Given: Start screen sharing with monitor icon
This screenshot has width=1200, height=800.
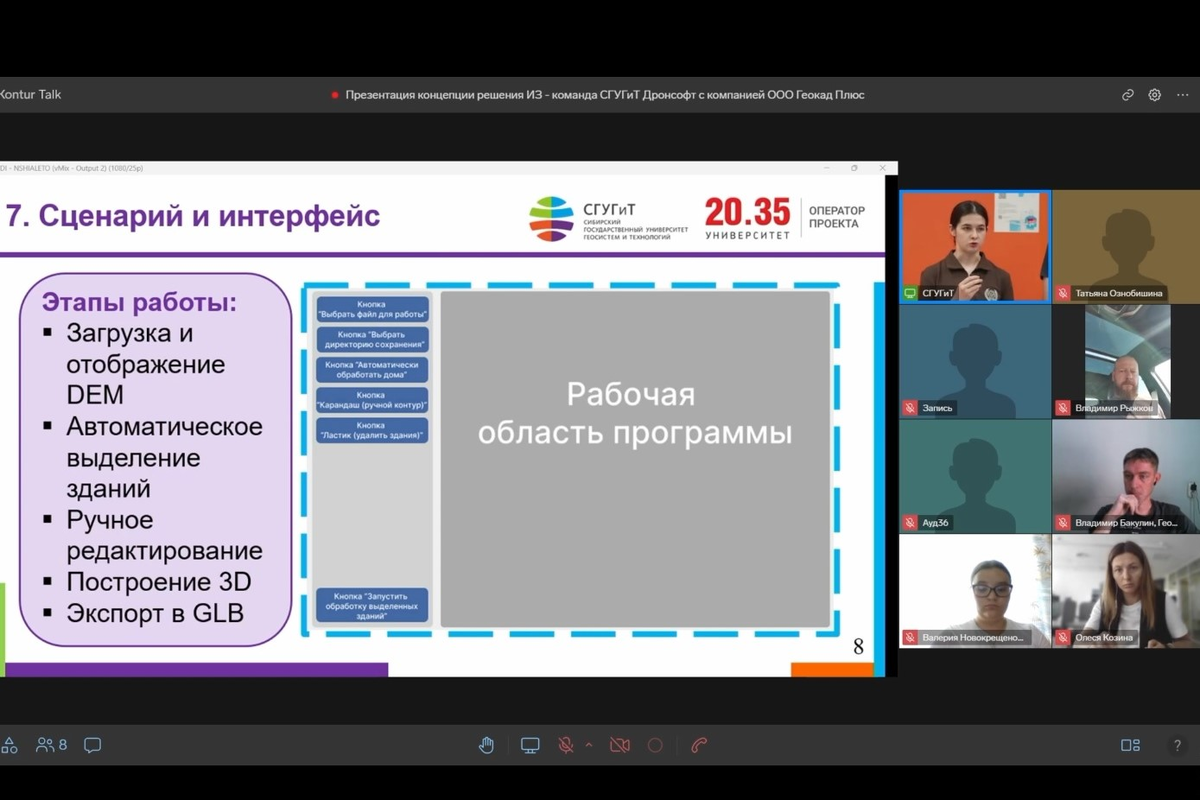Looking at the screenshot, I should (x=530, y=745).
